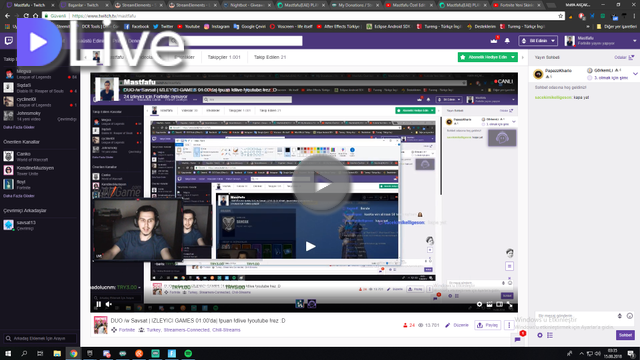Go back in the browser

tap(7, 16)
